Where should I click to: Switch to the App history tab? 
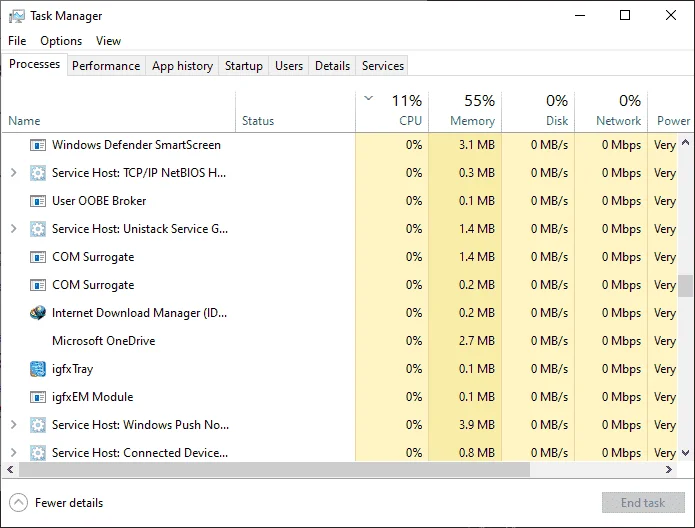tap(182, 66)
